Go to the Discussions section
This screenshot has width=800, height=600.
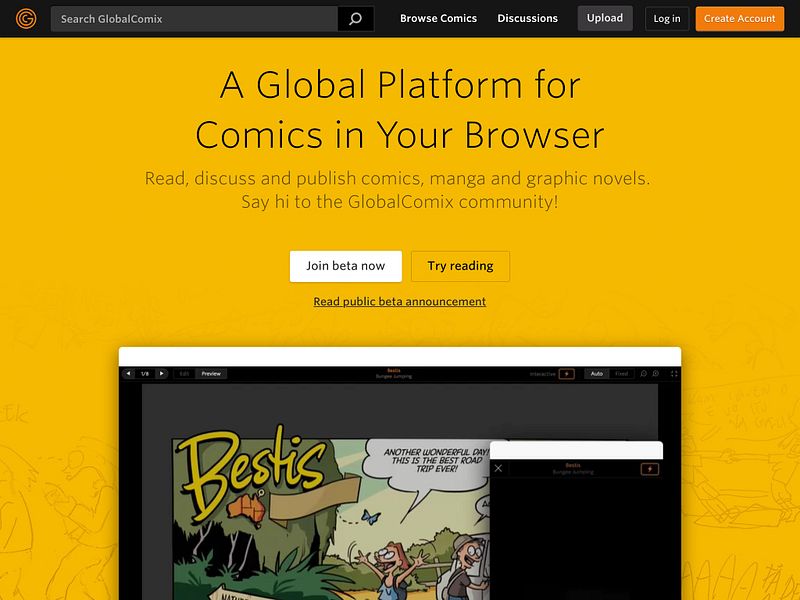pyautogui.click(x=527, y=17)
